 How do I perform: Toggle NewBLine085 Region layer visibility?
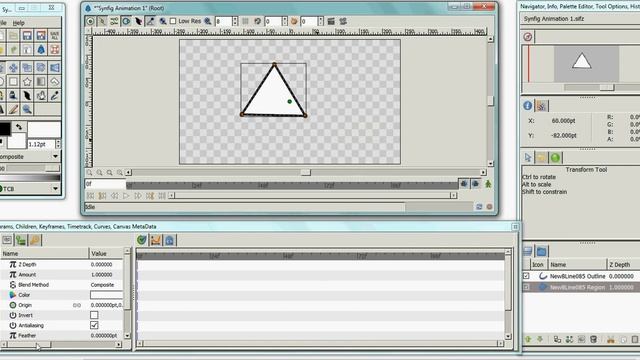click(526, 287)
